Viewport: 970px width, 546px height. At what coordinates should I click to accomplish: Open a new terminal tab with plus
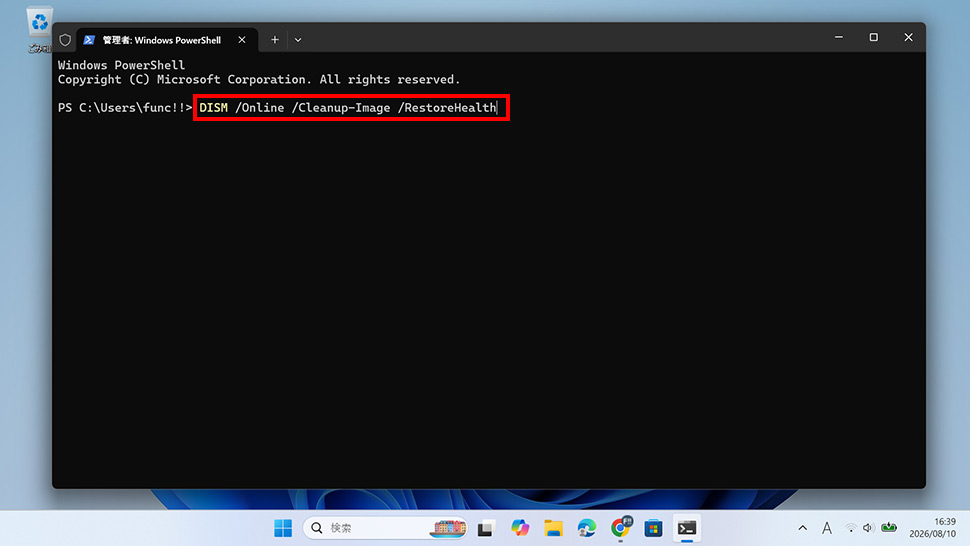tap(275, 40)
